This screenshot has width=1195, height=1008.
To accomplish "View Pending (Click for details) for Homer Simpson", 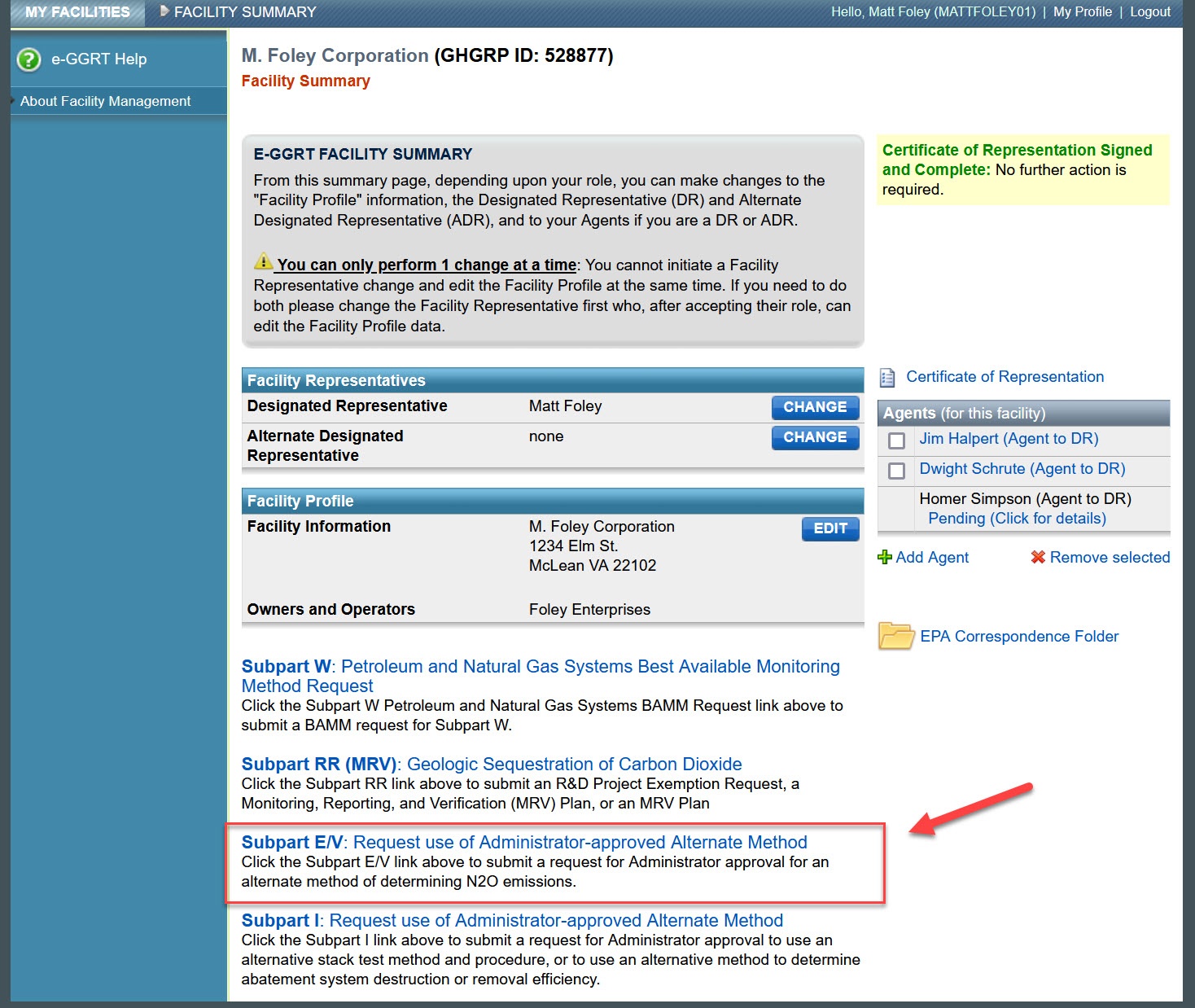I will coord(1017,519).
